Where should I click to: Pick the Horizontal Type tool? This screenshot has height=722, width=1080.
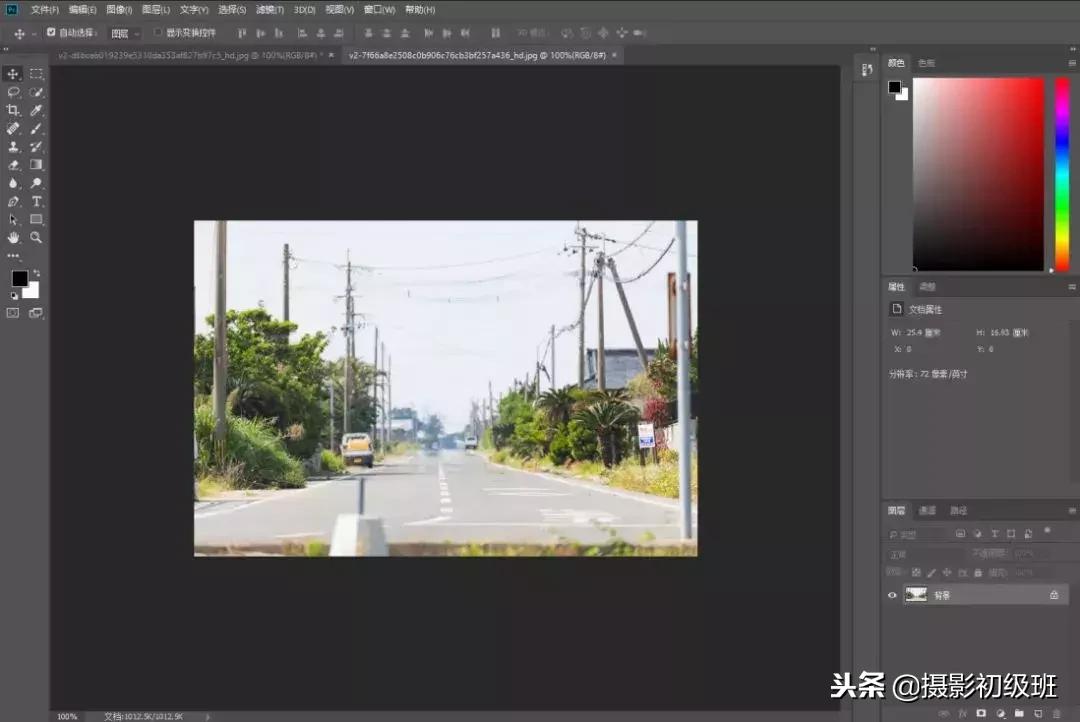(x=36, y=201)
